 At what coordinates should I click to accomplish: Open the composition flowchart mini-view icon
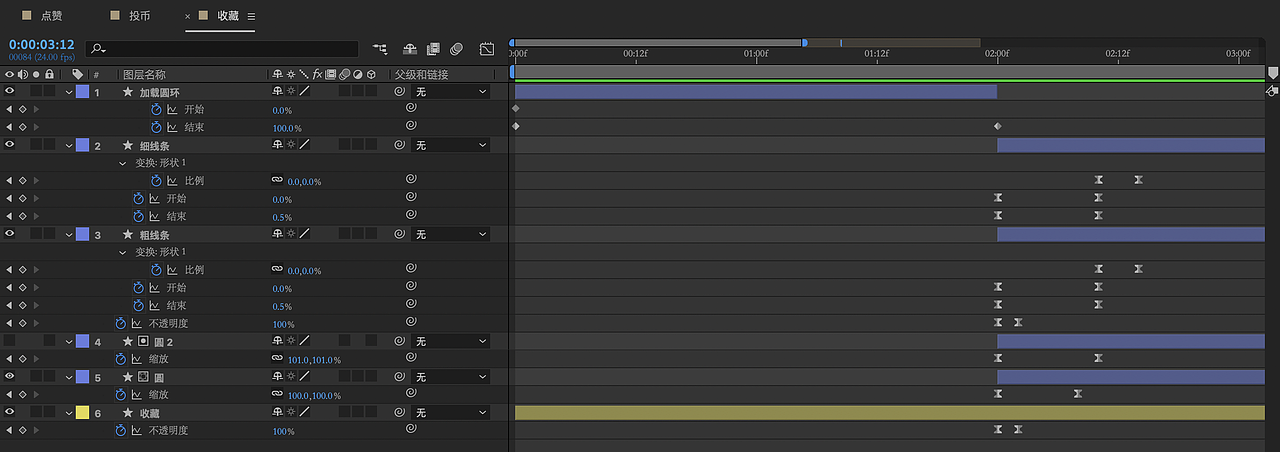click(x=380, y=48)
